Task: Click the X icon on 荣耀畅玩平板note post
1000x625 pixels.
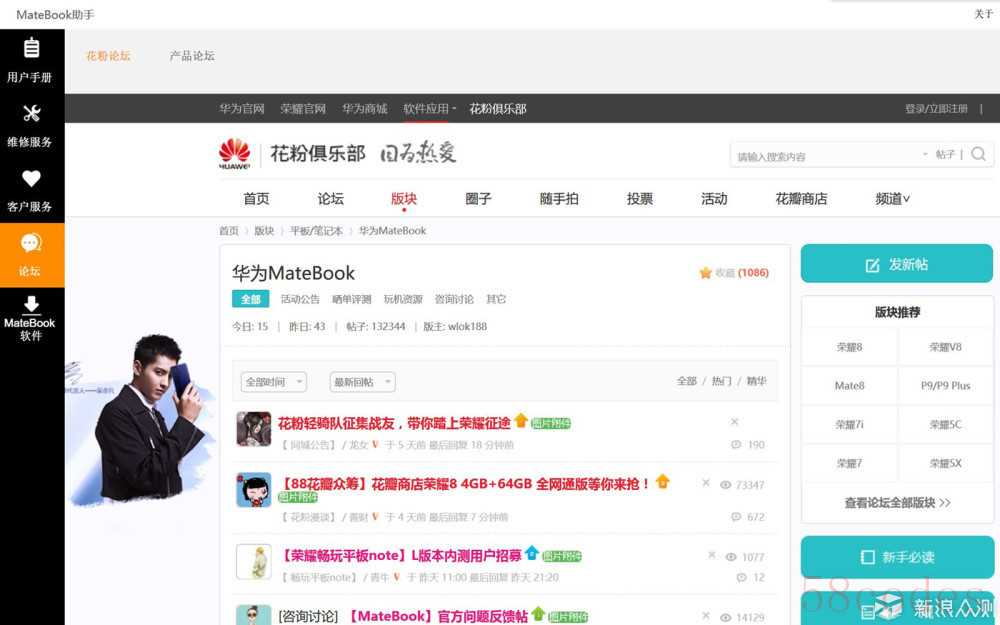Action: point(712,555)
